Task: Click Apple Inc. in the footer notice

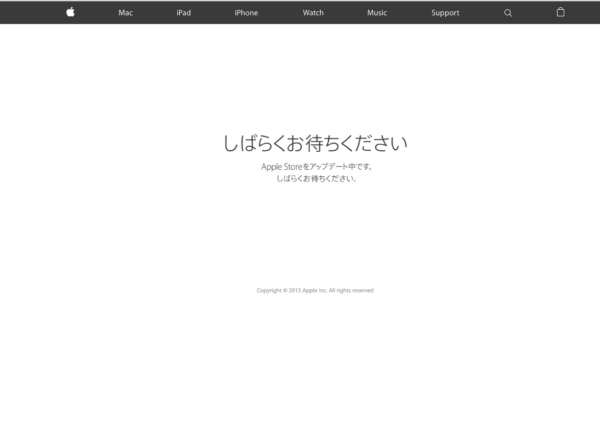Action: 315,290
